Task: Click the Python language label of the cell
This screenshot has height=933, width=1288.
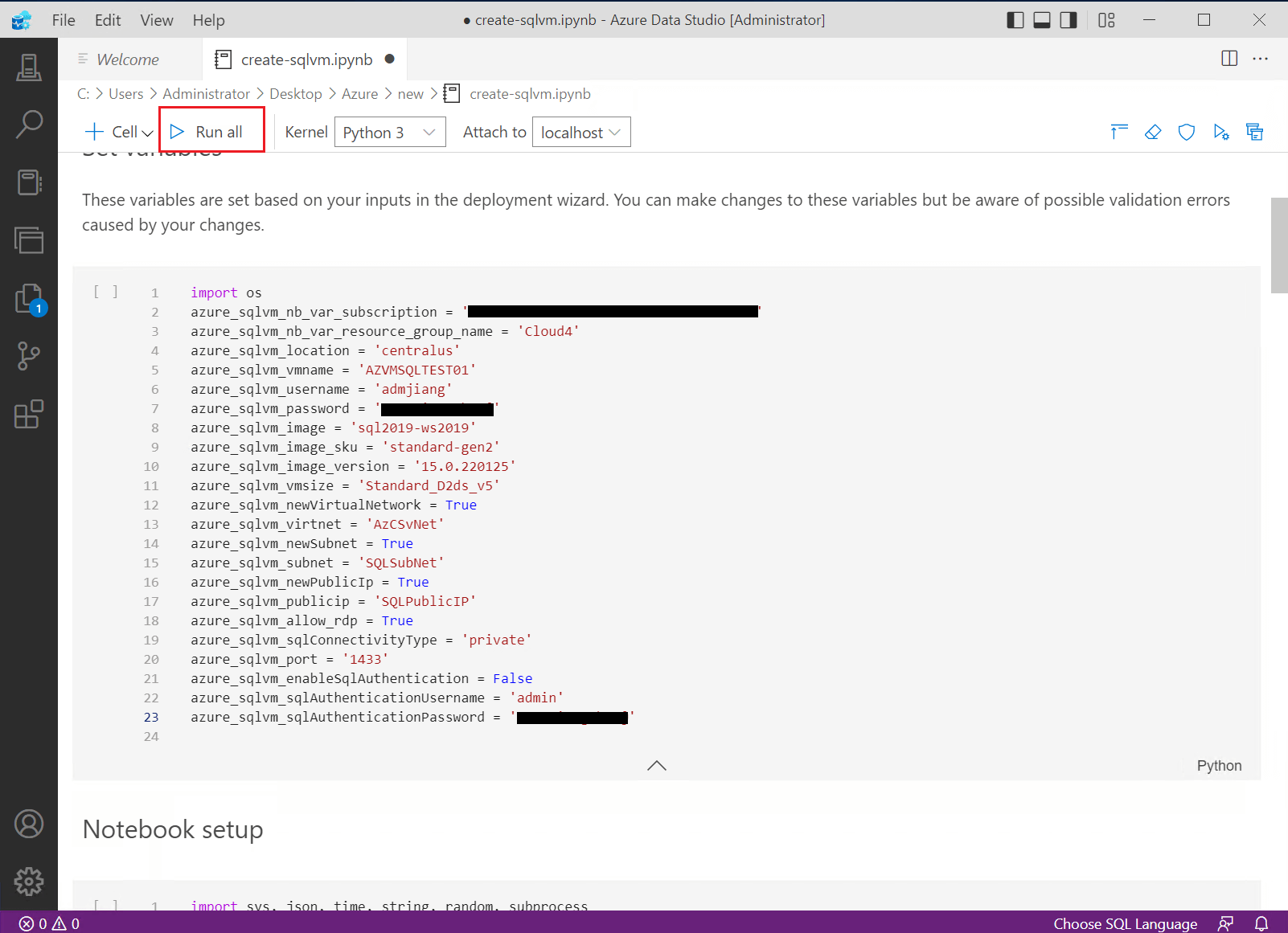Action: [x=1219, y=766]
